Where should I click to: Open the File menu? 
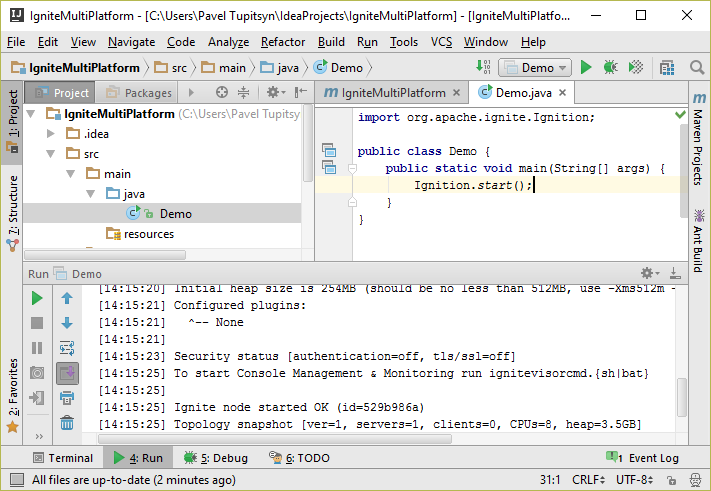[16, 42]
